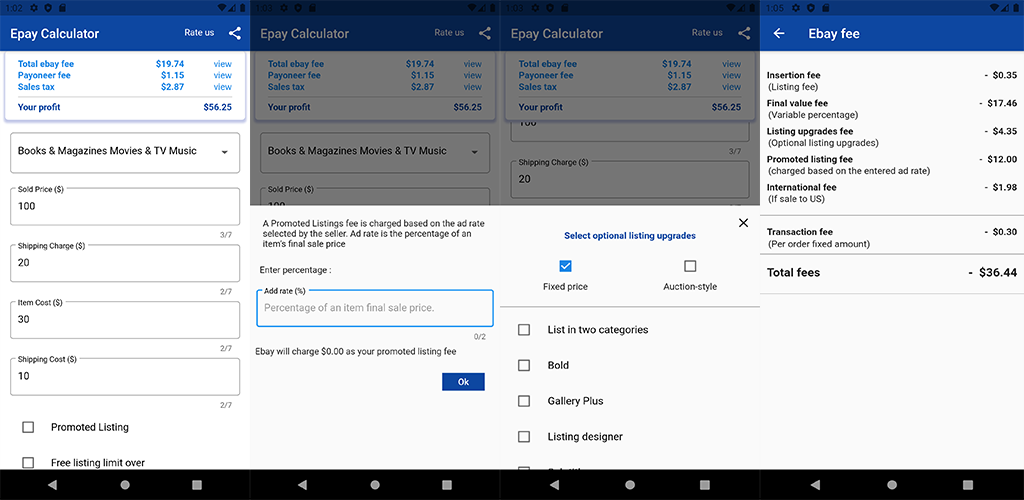View Payoneer fee details on first screen
The image size is (1024, 500).
coord(223,75)
